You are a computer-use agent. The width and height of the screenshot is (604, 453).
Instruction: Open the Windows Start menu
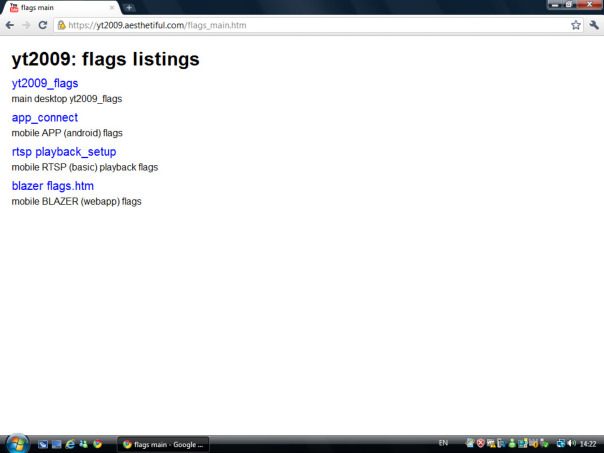pos(16,443)
